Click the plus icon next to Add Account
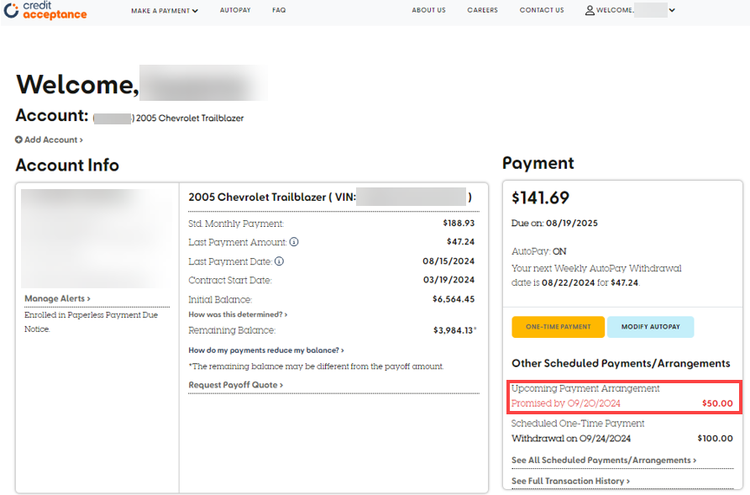750x495 pixels. 19,139
